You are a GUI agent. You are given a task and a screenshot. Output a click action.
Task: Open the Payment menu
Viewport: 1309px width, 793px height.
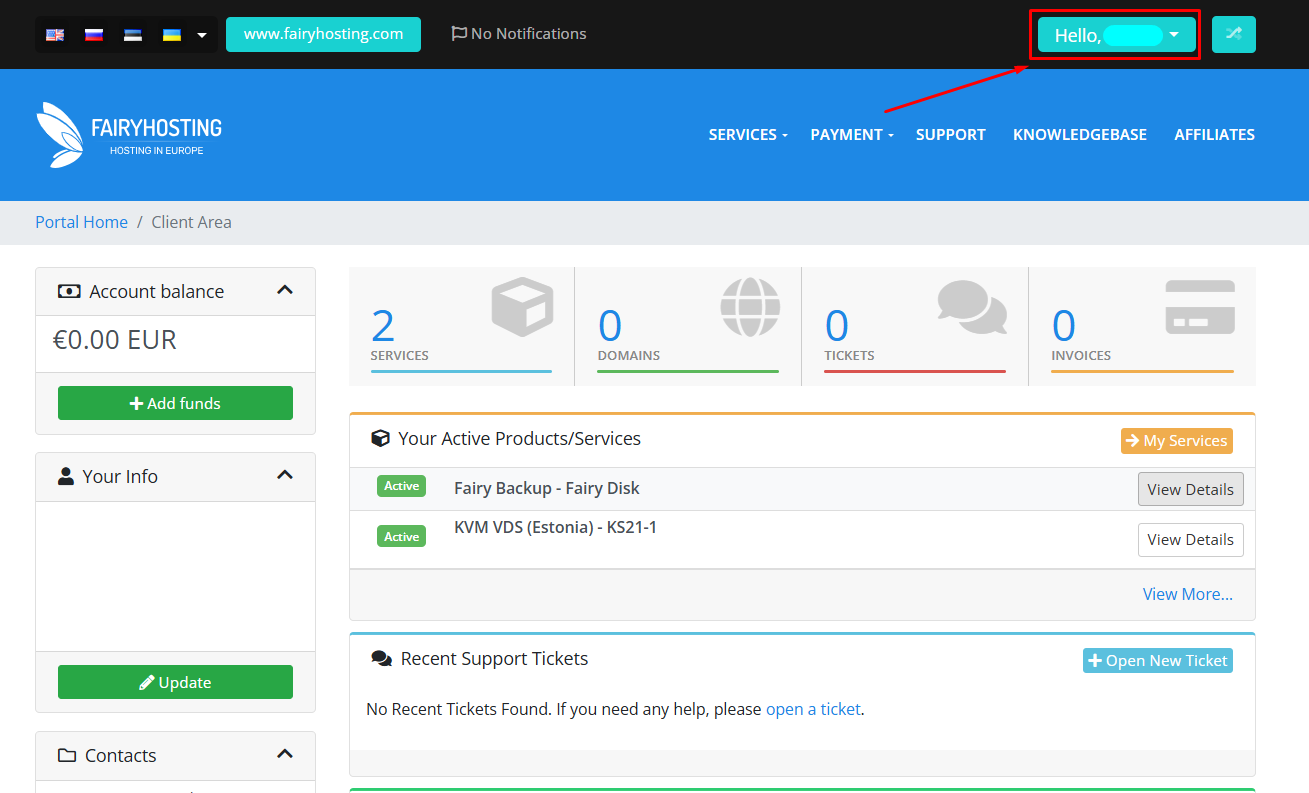point(851,134)
